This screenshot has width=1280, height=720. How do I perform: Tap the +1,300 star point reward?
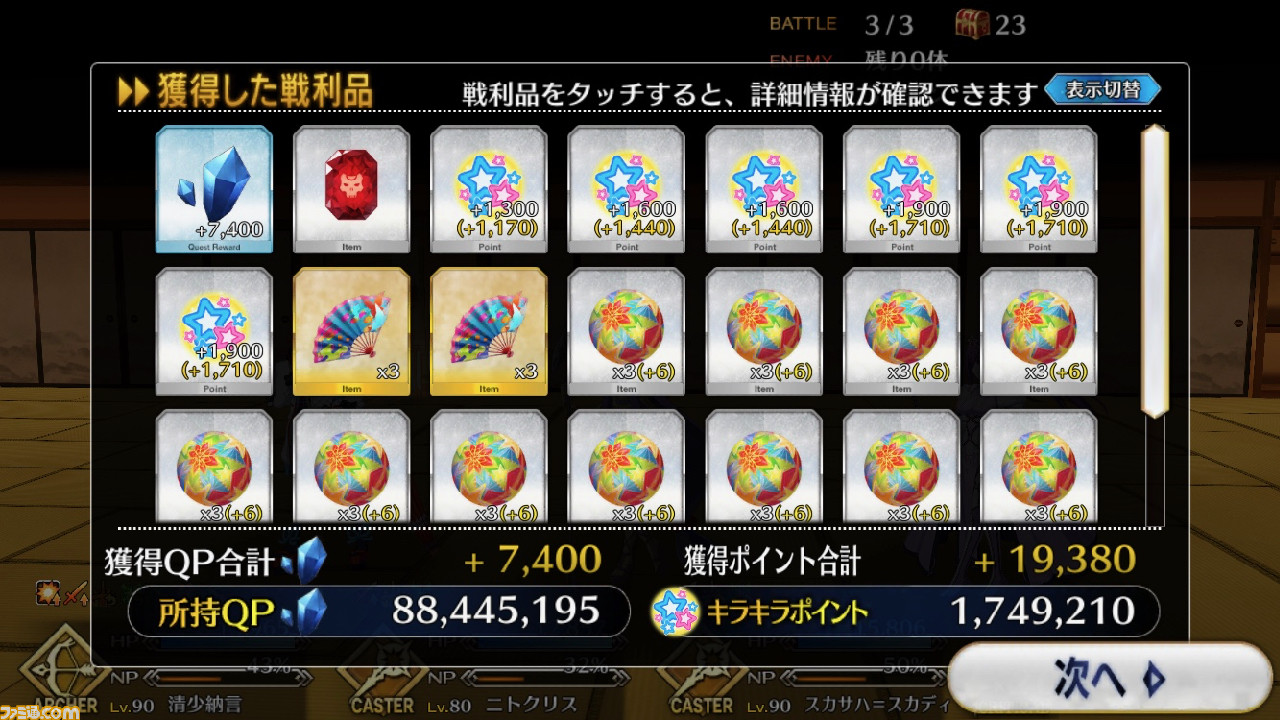pyautogui.click(x=489, y=190)
